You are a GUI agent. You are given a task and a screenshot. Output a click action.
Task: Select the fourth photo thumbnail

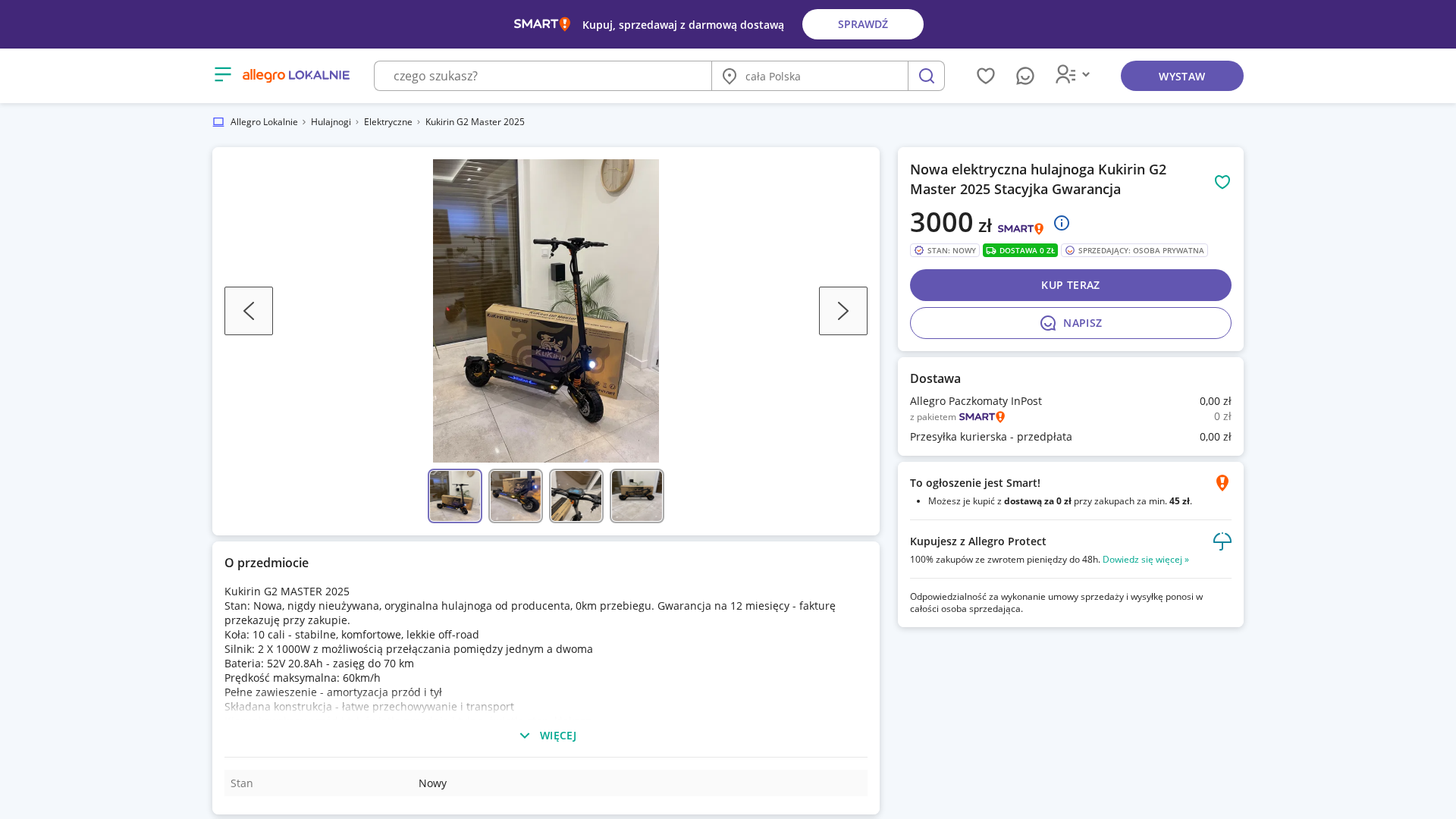coord(637,496)
